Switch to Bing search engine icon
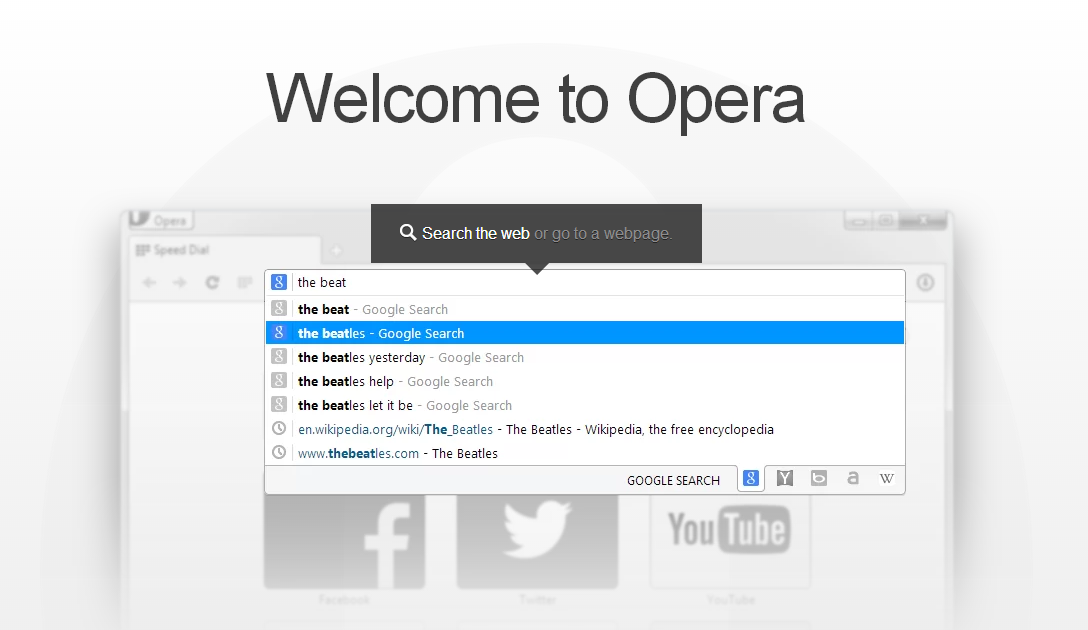1088x630 pixels. pyautogui.click(x=819, y=478)
